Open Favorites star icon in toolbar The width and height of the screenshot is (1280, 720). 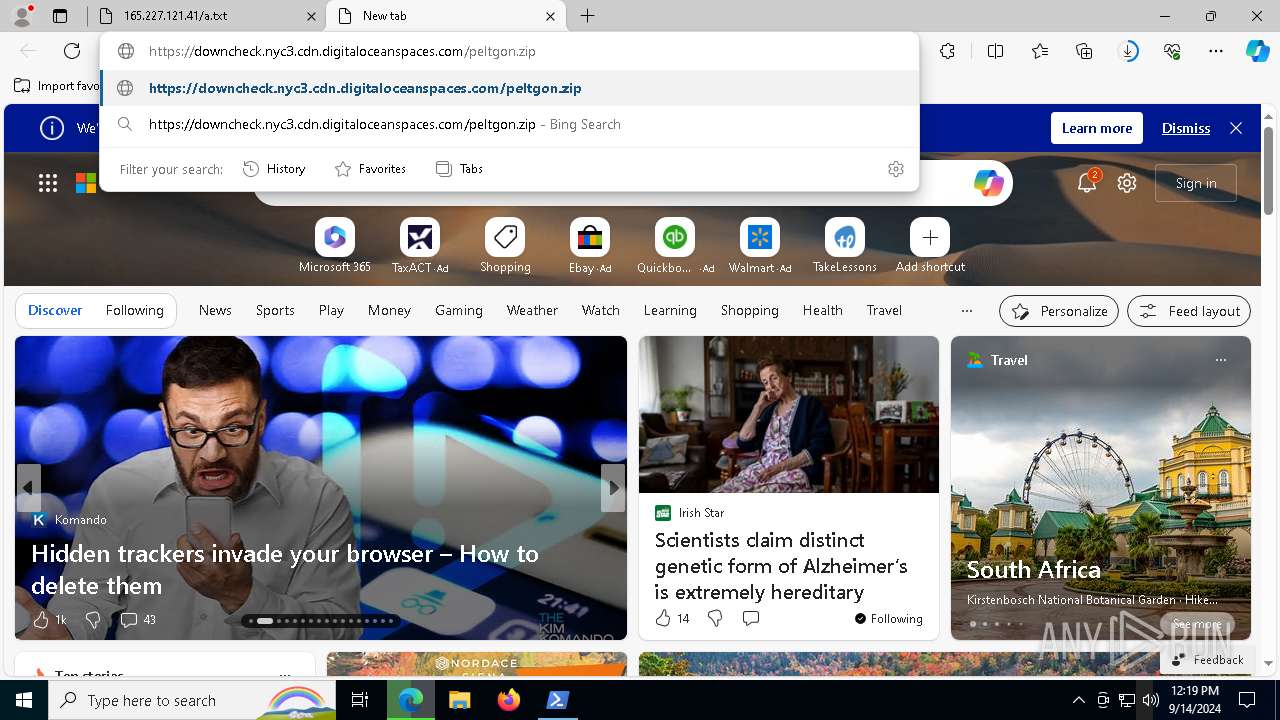point(1040,51)
